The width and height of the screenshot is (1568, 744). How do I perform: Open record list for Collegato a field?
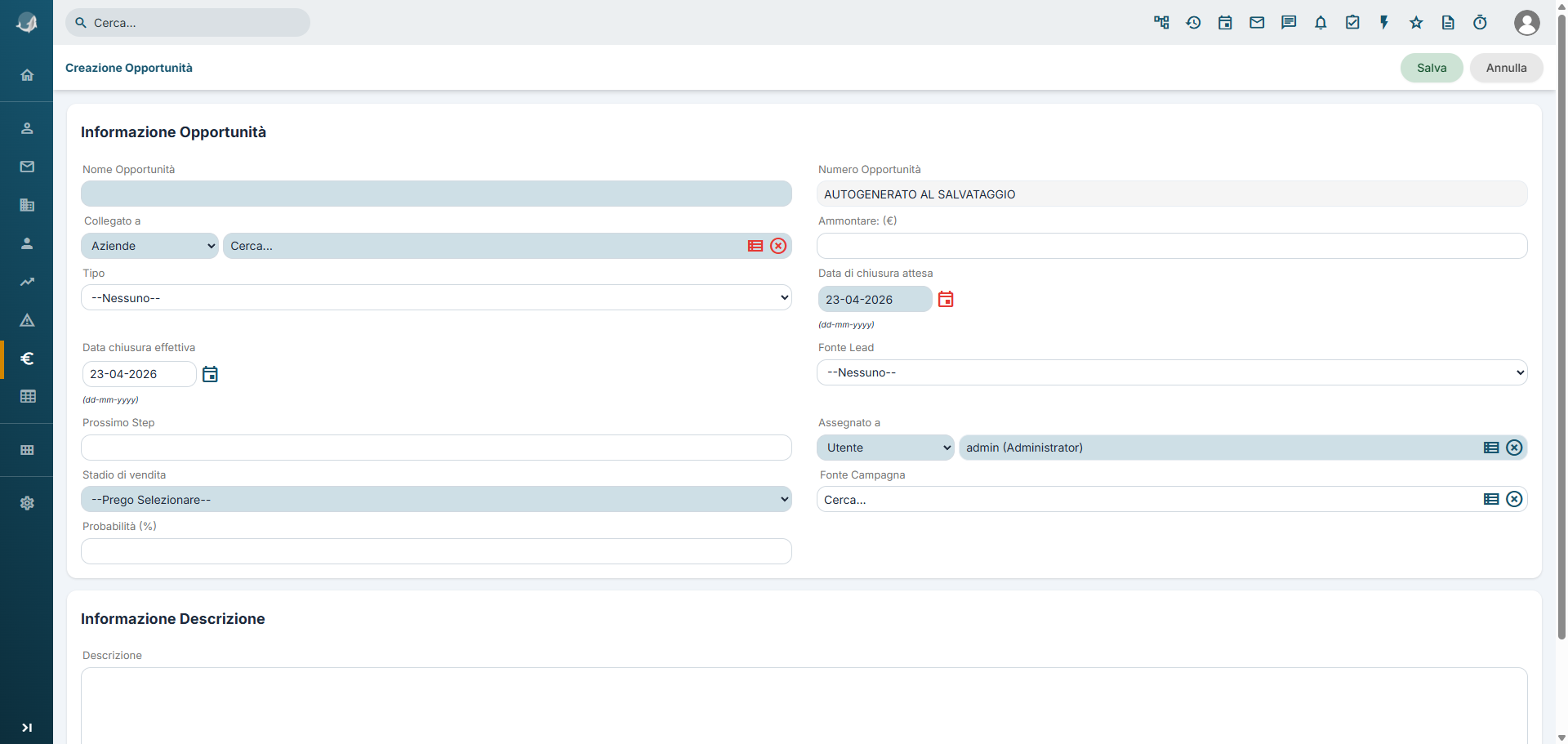(x=755, y=246)
